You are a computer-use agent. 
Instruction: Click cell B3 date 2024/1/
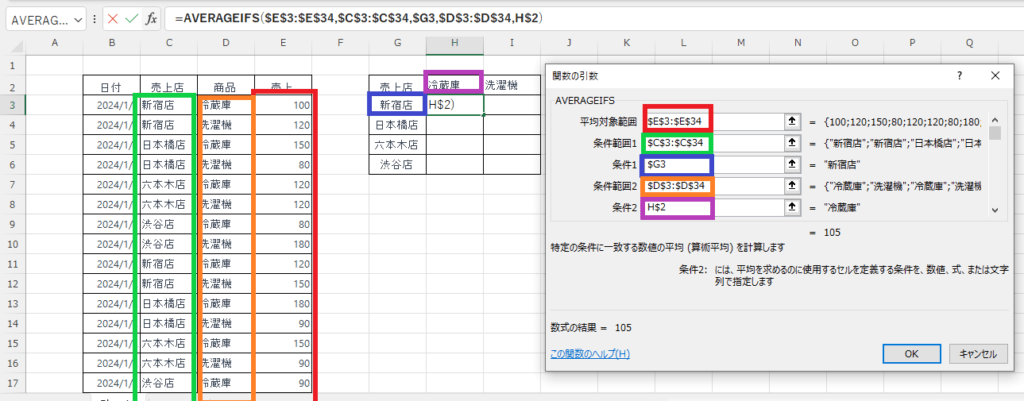[112, 104]
